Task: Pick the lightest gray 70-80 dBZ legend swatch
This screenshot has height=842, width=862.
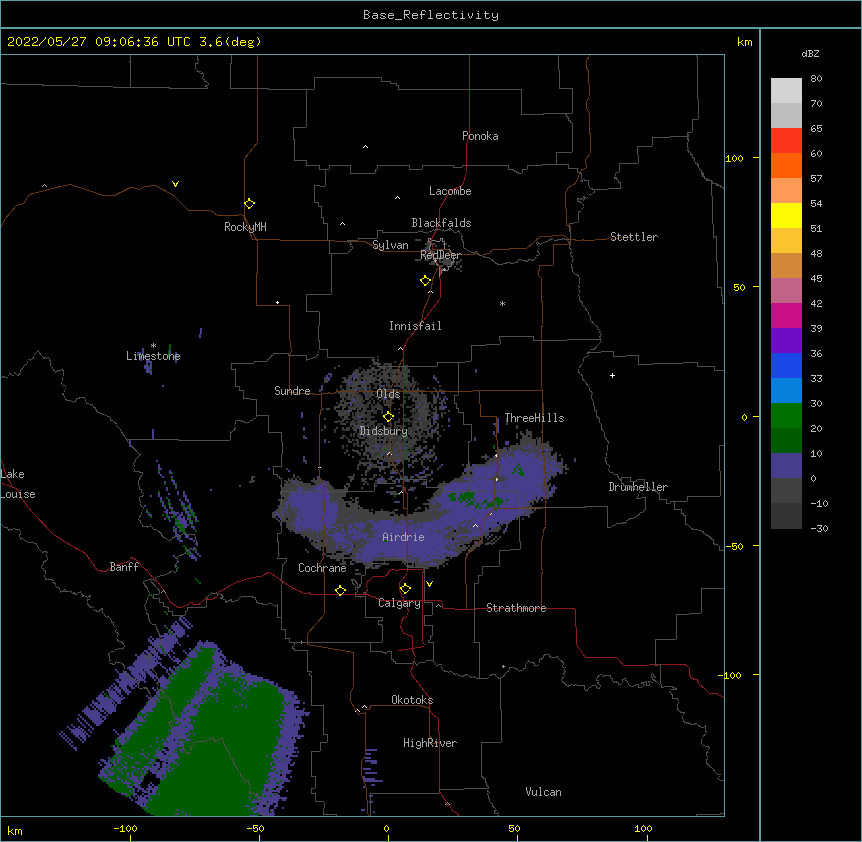Action: tap(786, 91)
